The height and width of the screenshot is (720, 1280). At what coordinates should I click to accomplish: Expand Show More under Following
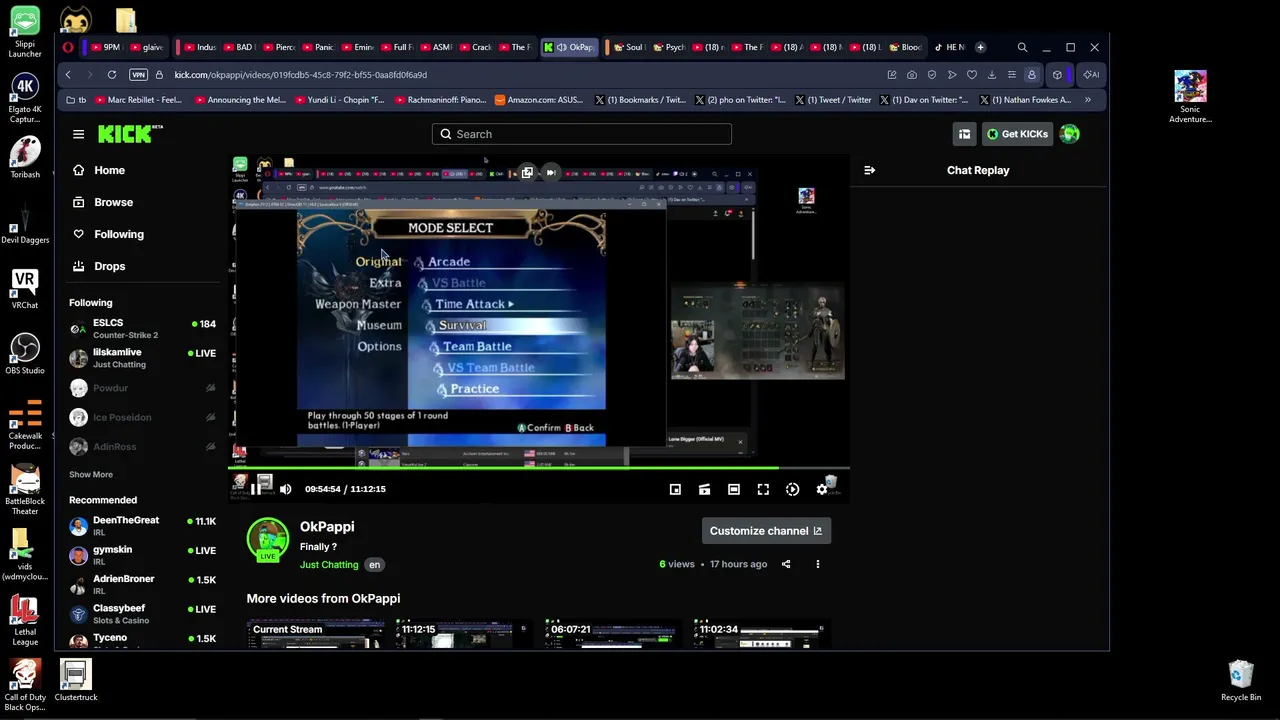[x=91, y=475]
